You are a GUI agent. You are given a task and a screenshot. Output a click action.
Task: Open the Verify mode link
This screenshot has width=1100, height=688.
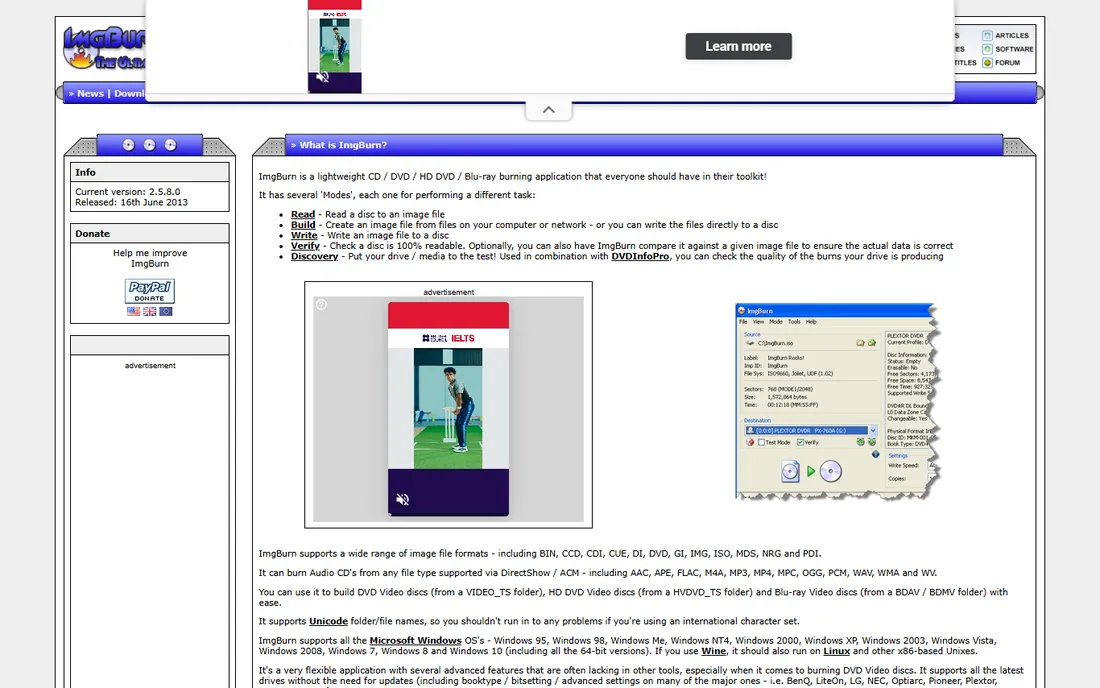pyautogui.click(x=305, y=246)
